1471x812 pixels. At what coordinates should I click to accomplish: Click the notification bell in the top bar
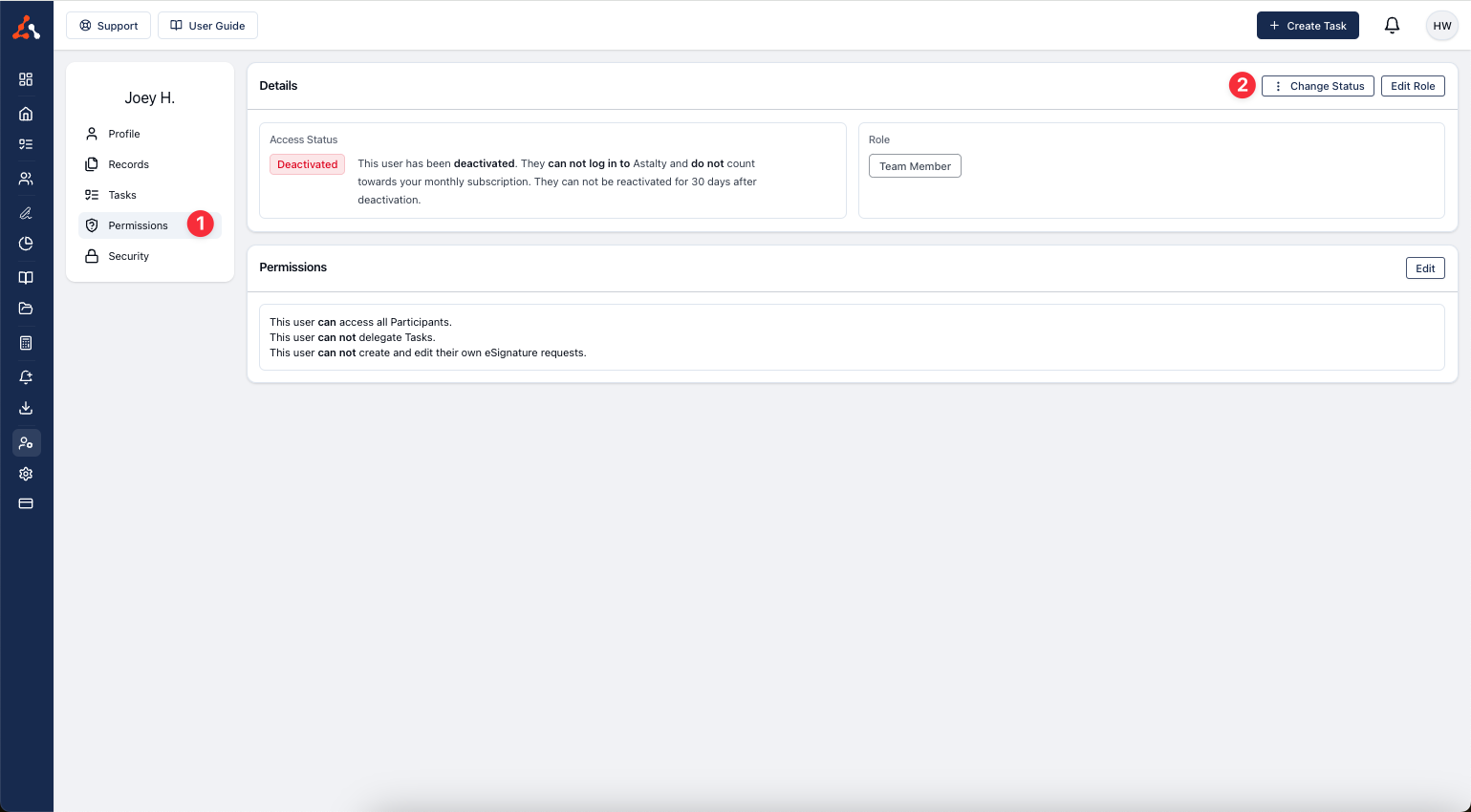coord(1392,26)
